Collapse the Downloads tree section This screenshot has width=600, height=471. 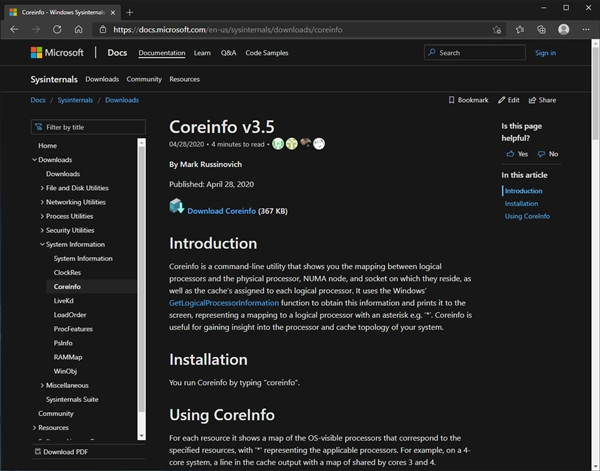click(x=34, y=160)
